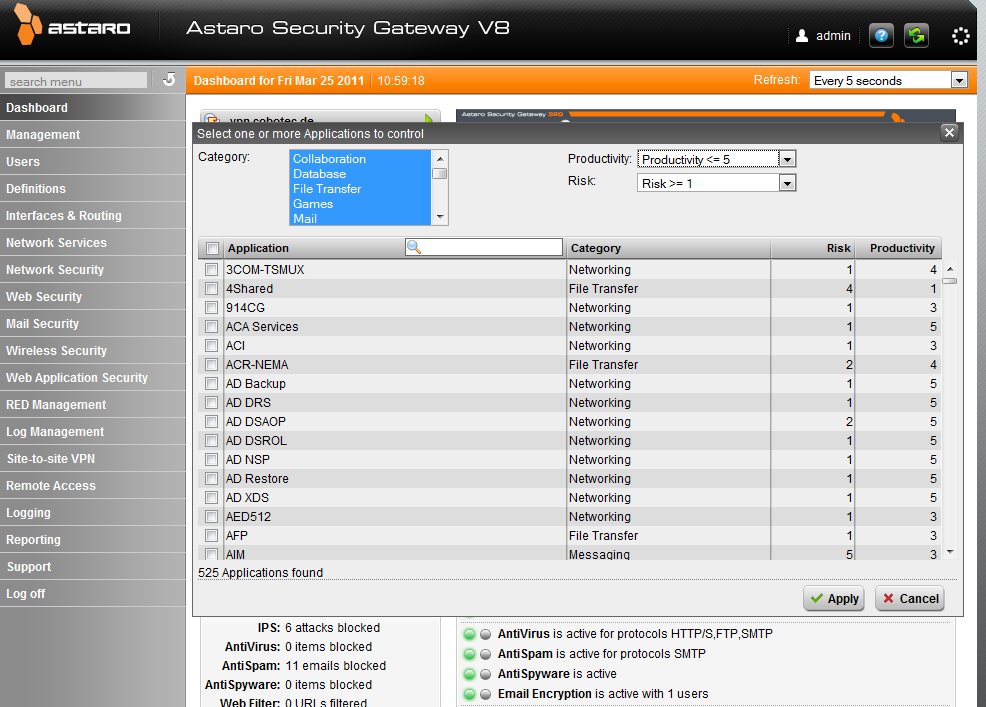This screenshot has height=707, width=986.
Task: Close the application selection dialog
Action: coord(950,132)
